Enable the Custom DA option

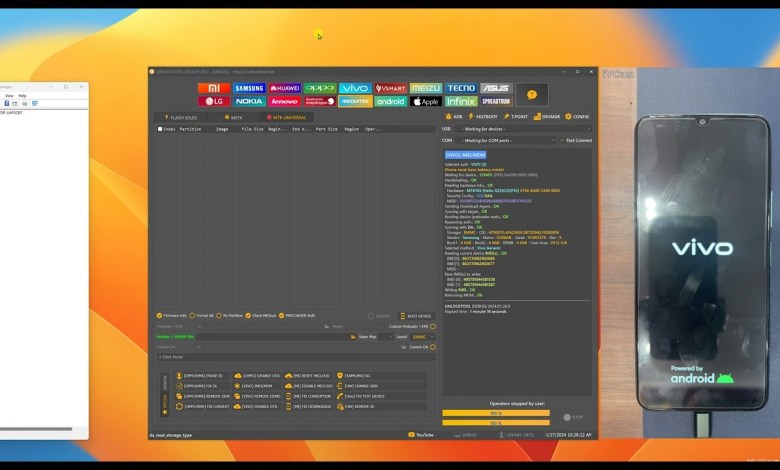pos(433,347)
